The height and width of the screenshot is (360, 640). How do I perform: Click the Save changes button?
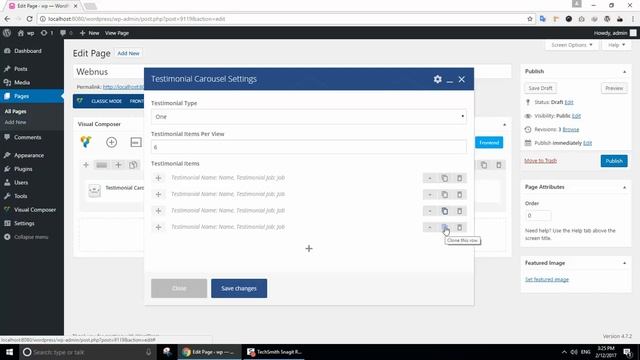point(239,288)
